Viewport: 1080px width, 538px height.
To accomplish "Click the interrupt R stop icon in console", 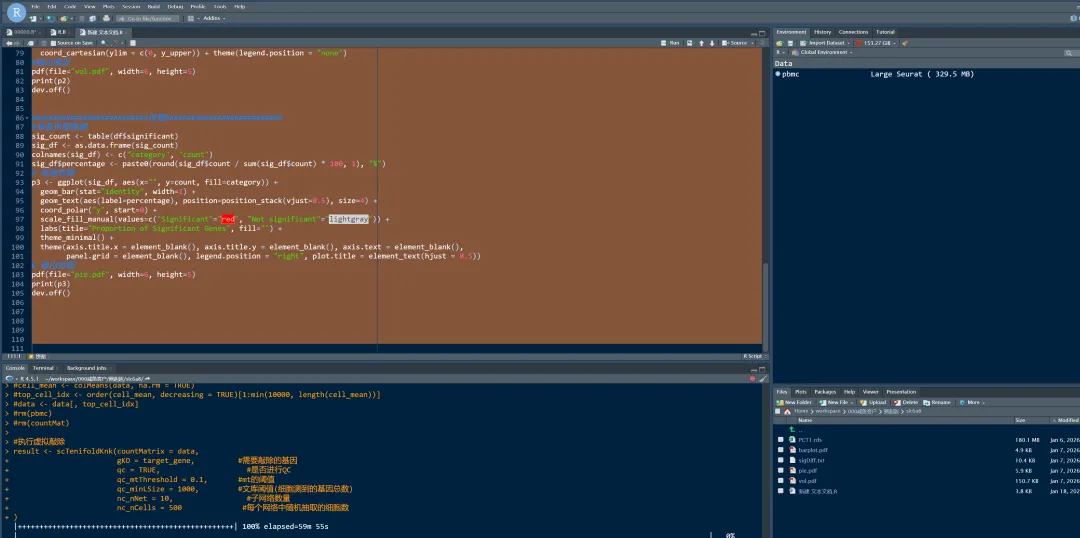I will tap(752, 378).
